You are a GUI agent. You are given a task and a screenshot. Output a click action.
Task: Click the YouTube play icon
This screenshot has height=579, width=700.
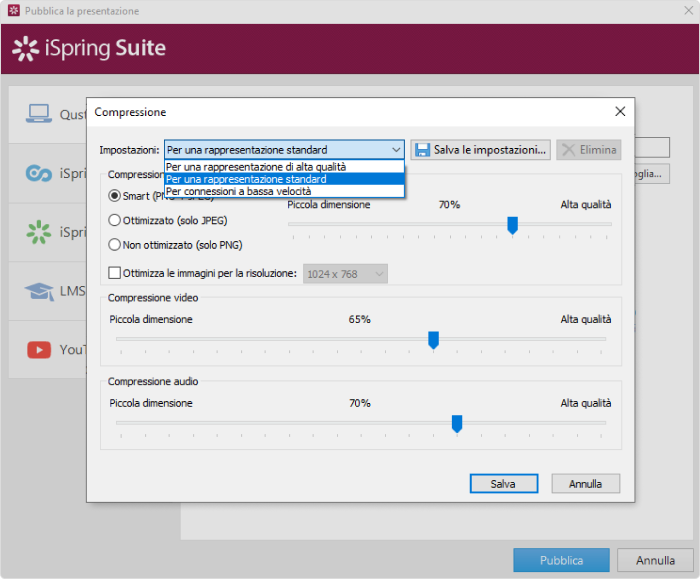(39, 350)
